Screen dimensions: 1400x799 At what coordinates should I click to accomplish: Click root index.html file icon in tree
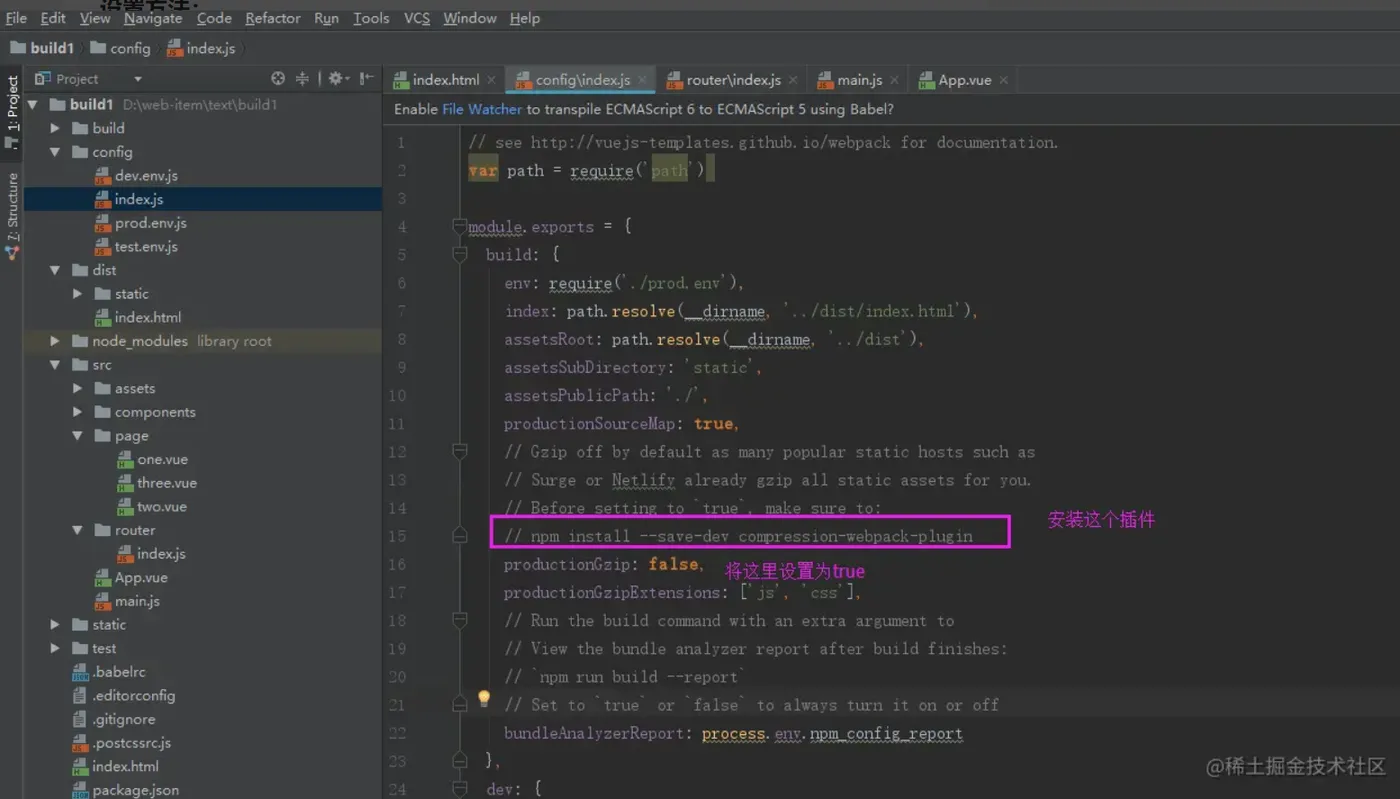coord(81,767)
